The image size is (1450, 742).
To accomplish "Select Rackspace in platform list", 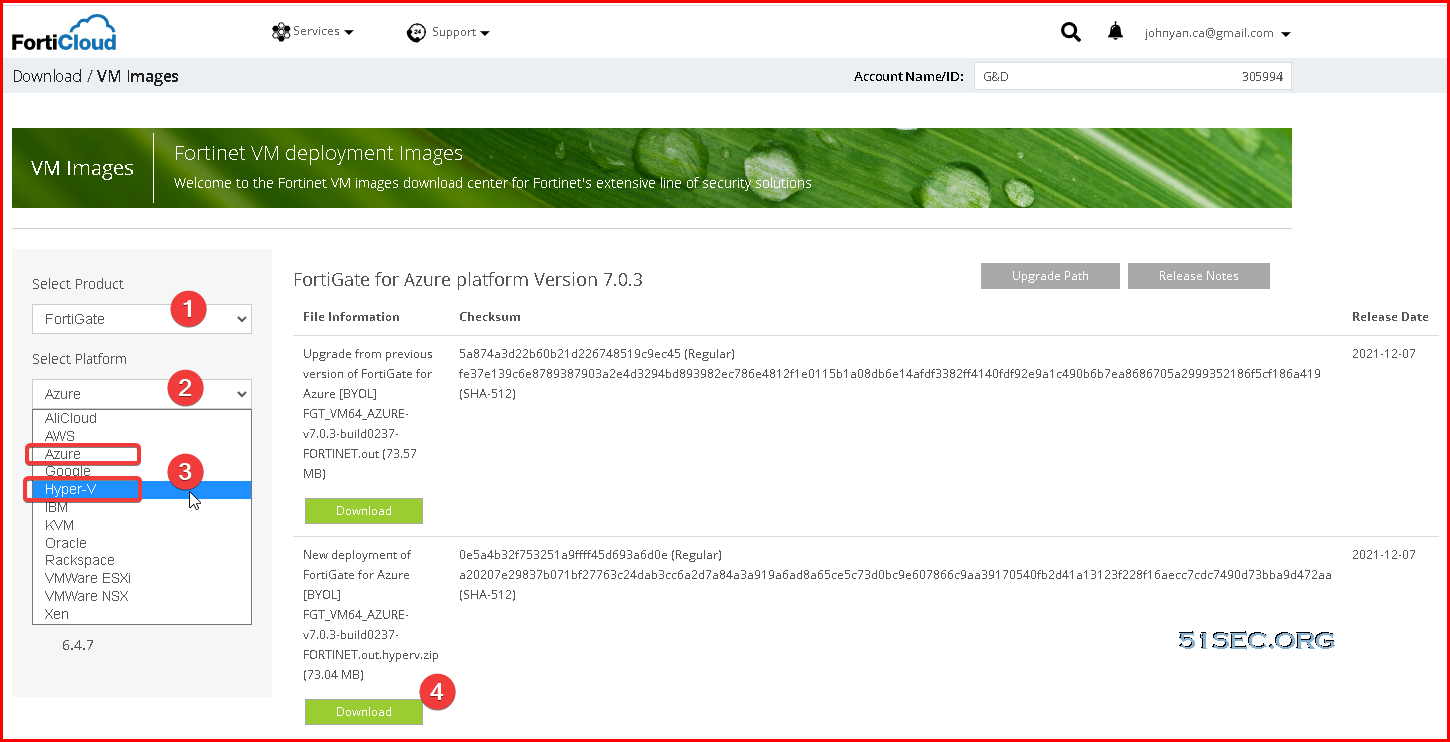I will [142, 560].
